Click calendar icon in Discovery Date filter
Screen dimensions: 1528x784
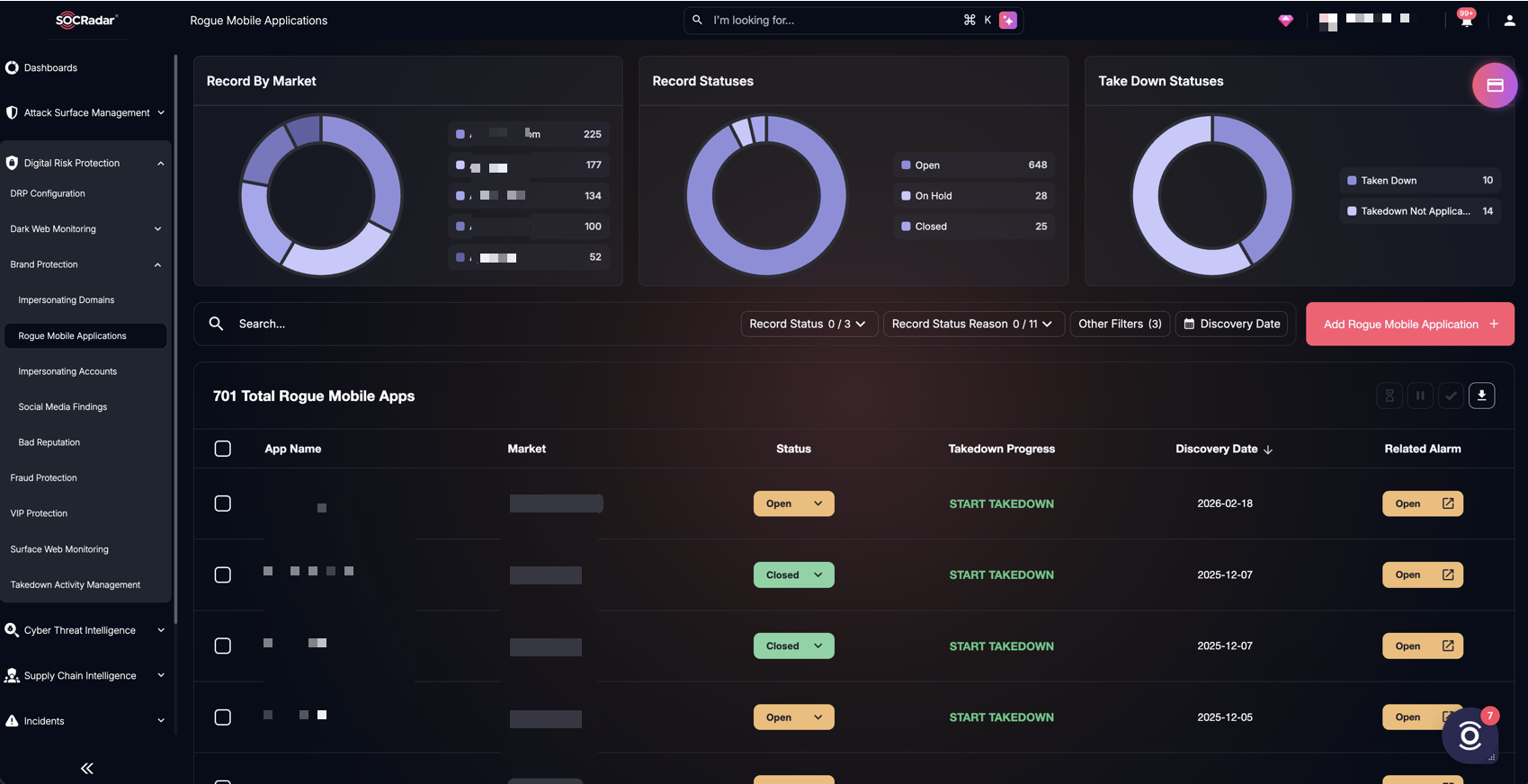(x=1189, y=324)
